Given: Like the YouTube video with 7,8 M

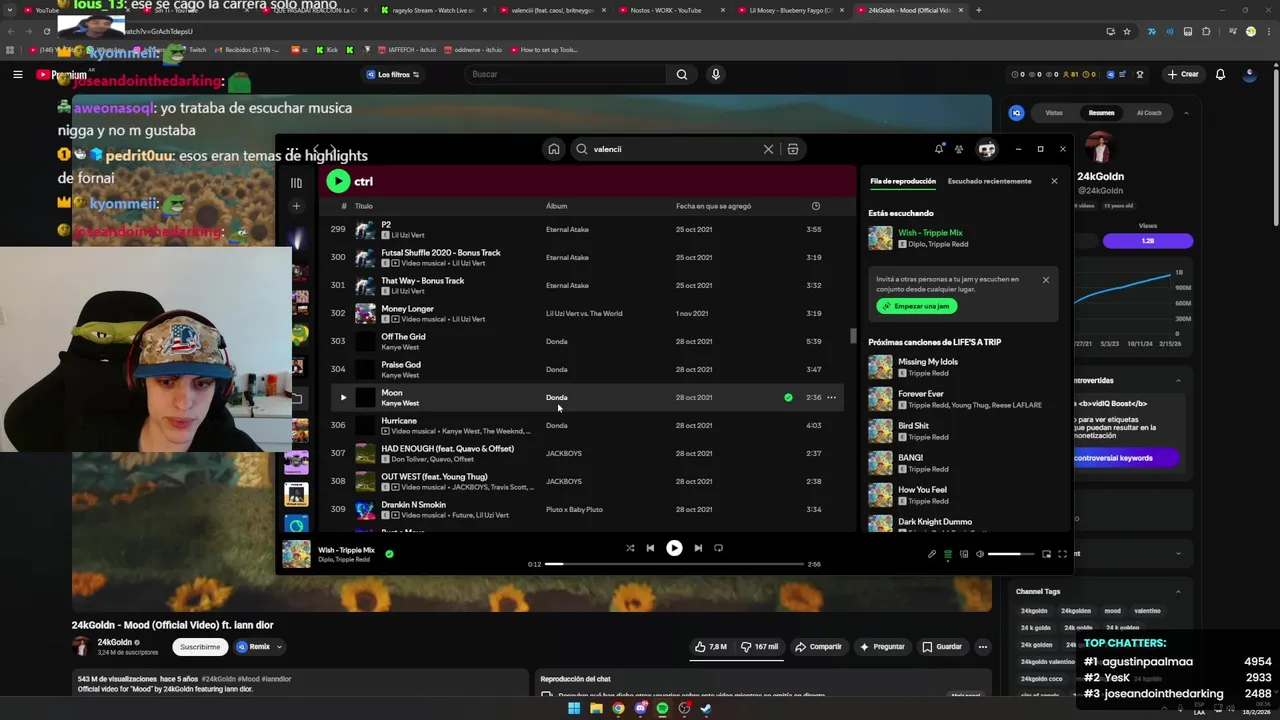Looking at the screenshot, I should [711, 647].
